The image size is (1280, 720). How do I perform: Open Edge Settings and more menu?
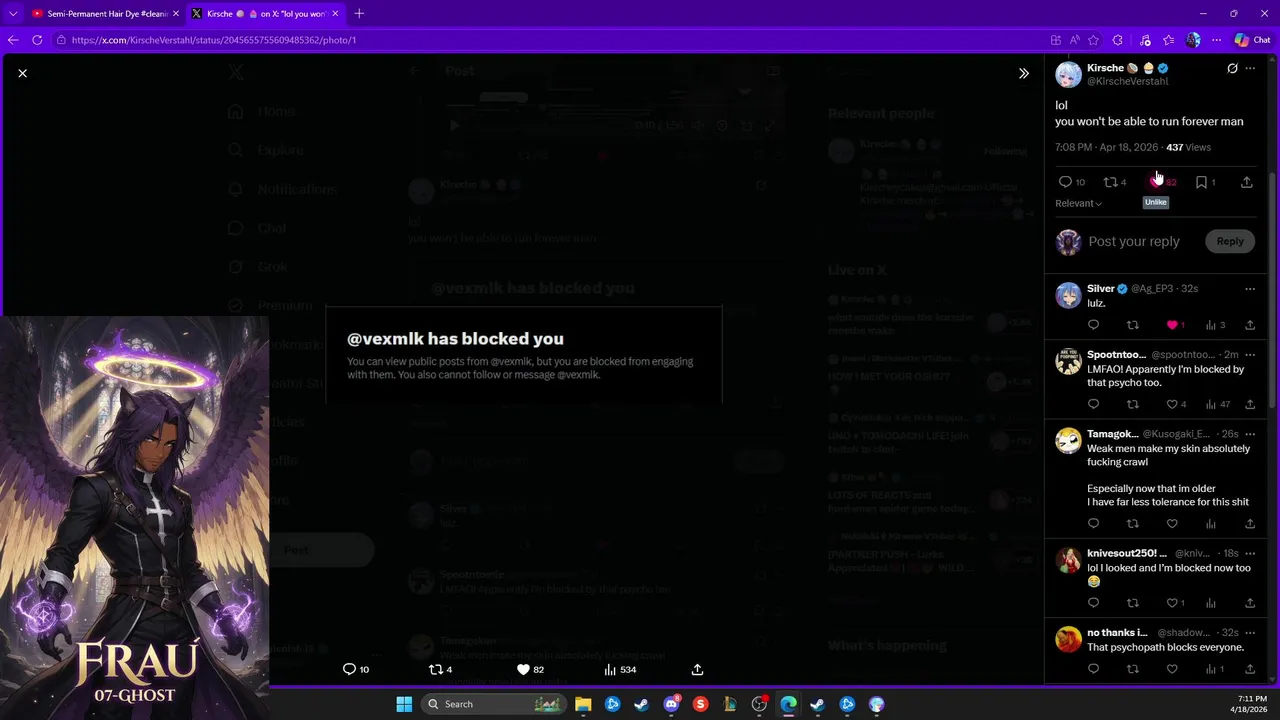point(1216,40)
